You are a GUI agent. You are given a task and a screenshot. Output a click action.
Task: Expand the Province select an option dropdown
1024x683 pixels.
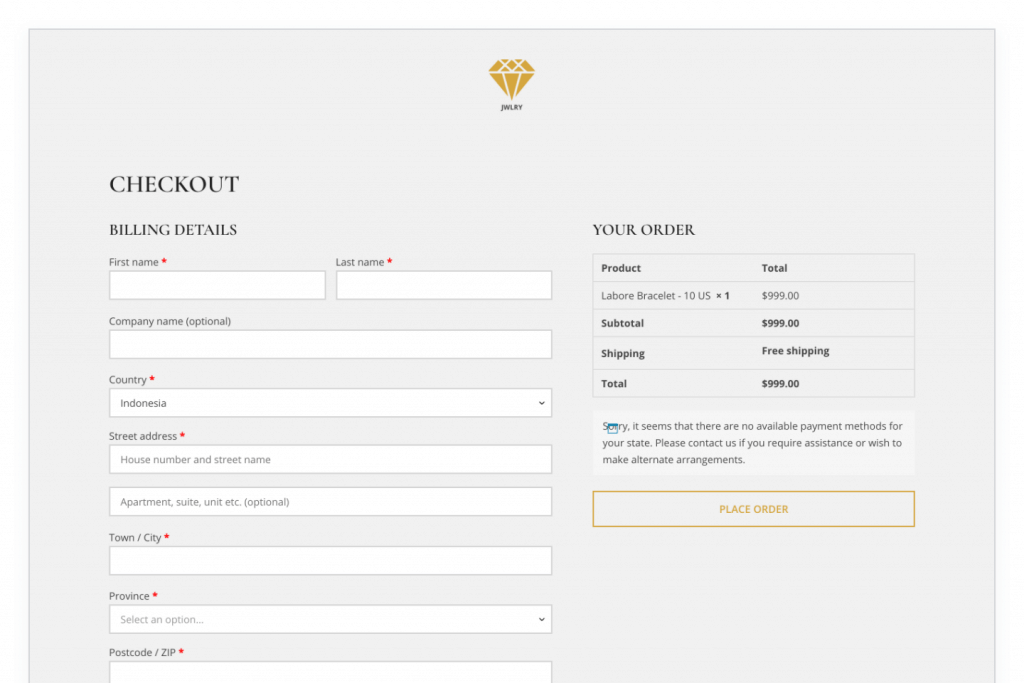(330, 619)
